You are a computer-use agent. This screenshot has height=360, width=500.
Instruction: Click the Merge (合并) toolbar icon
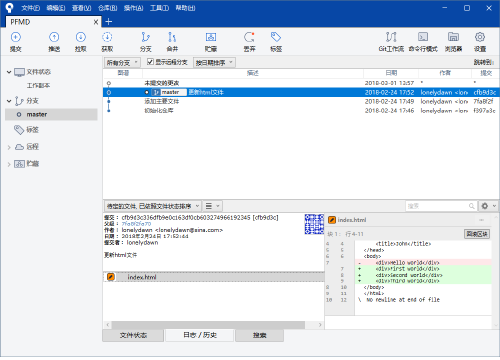pos(172,37)
